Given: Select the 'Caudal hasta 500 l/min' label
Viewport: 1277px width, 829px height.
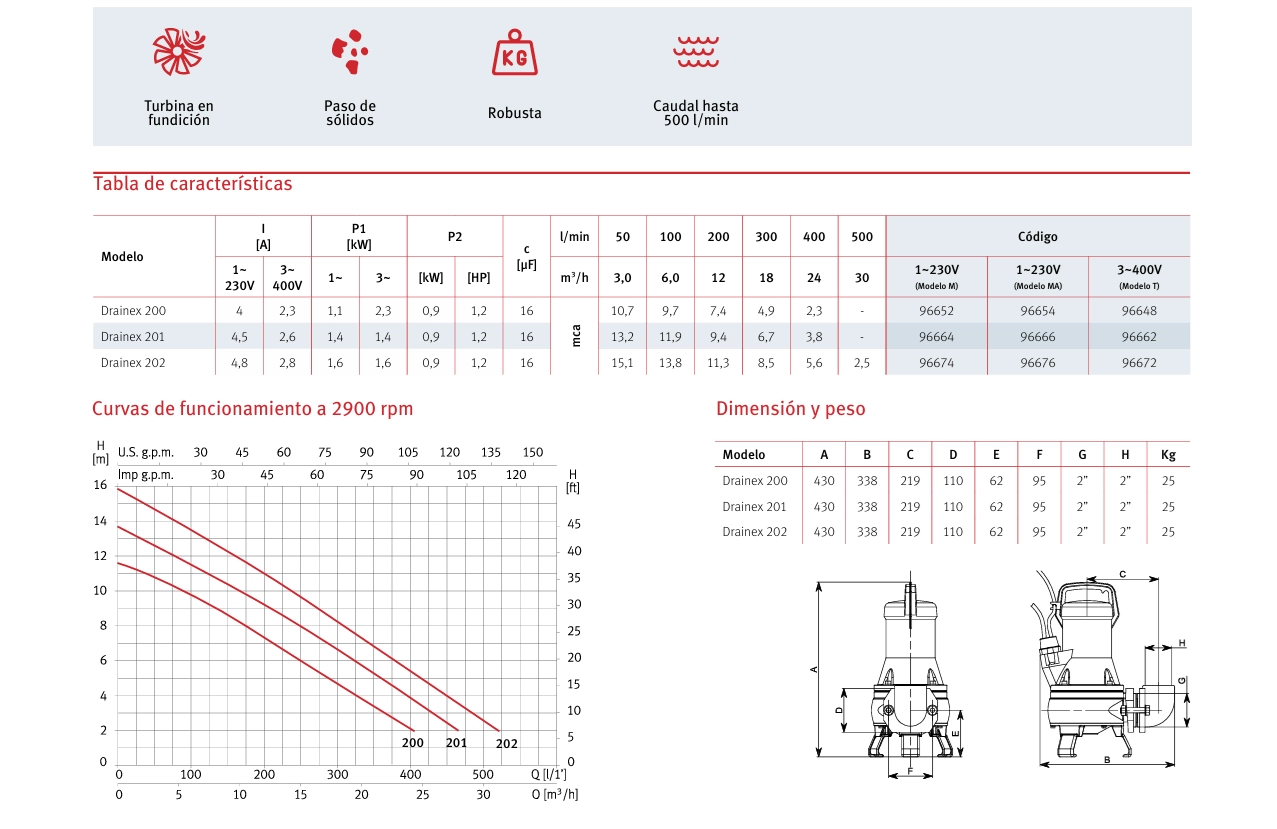Looking at the screenshot, I should [x=696, y=113].
